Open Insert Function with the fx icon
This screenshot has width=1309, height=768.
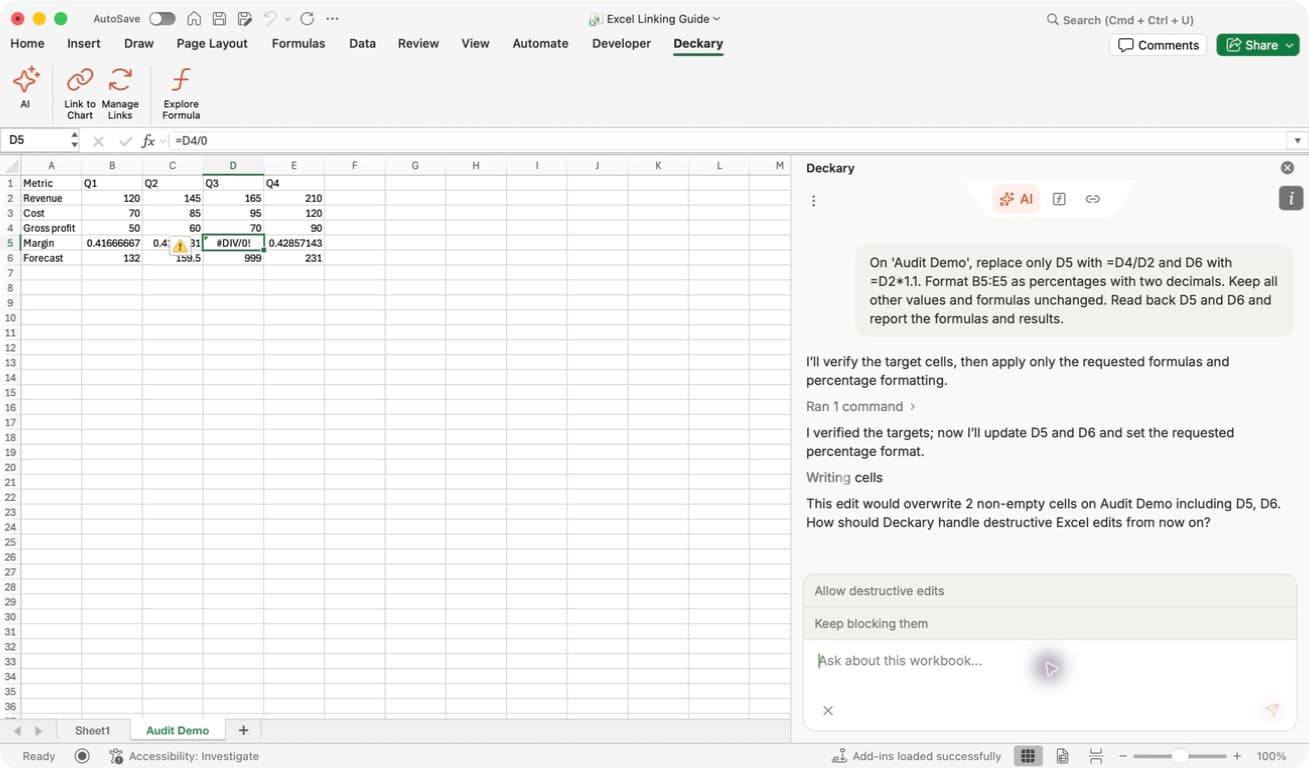(x=149, y=141)
